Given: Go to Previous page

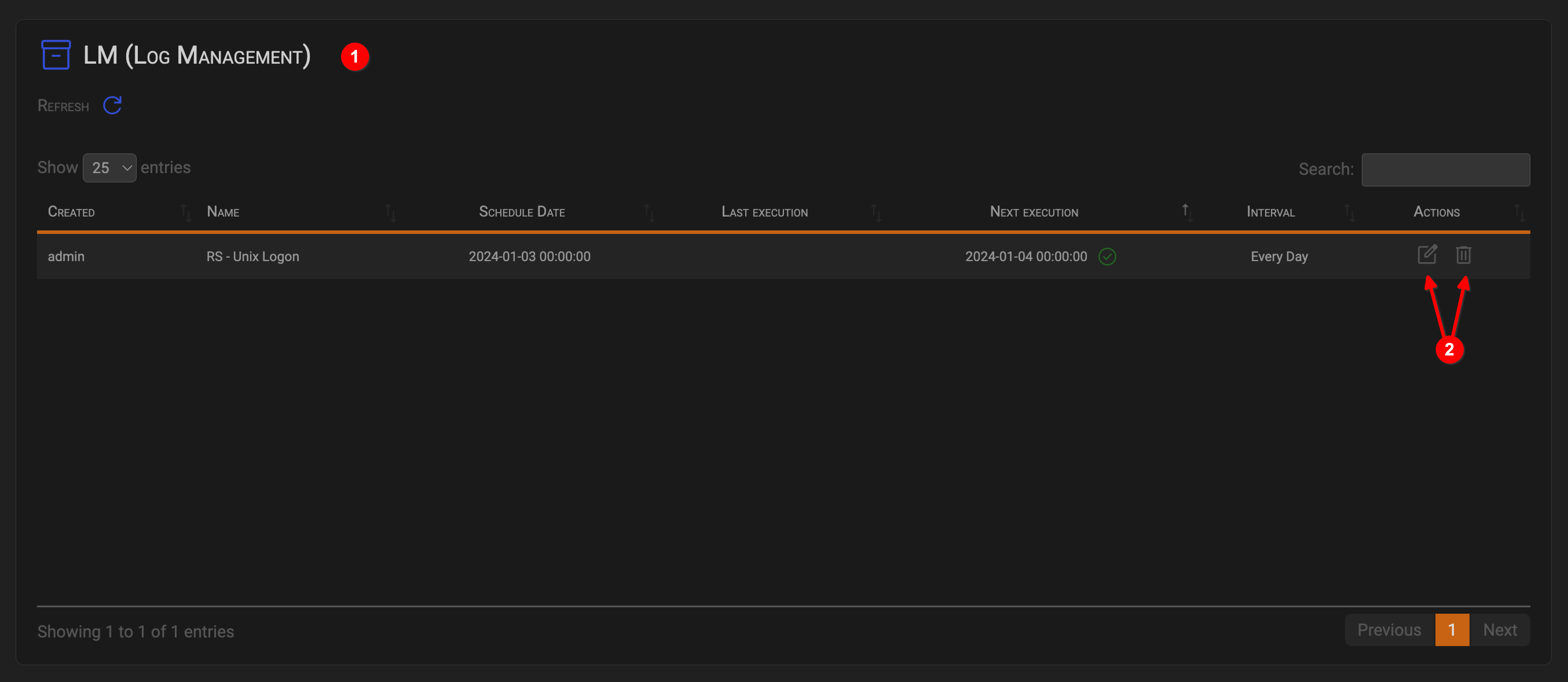Looking at the screenshot, I should click(x=1389, y=630).
